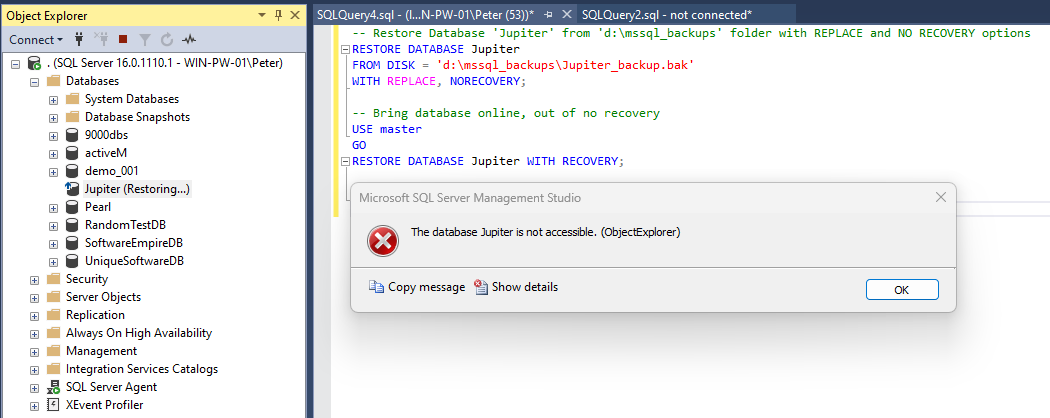This screenshot has height=418, width=1050.
Task: Switch to SQLQuery2.sql tab
Action: (666, 15)
